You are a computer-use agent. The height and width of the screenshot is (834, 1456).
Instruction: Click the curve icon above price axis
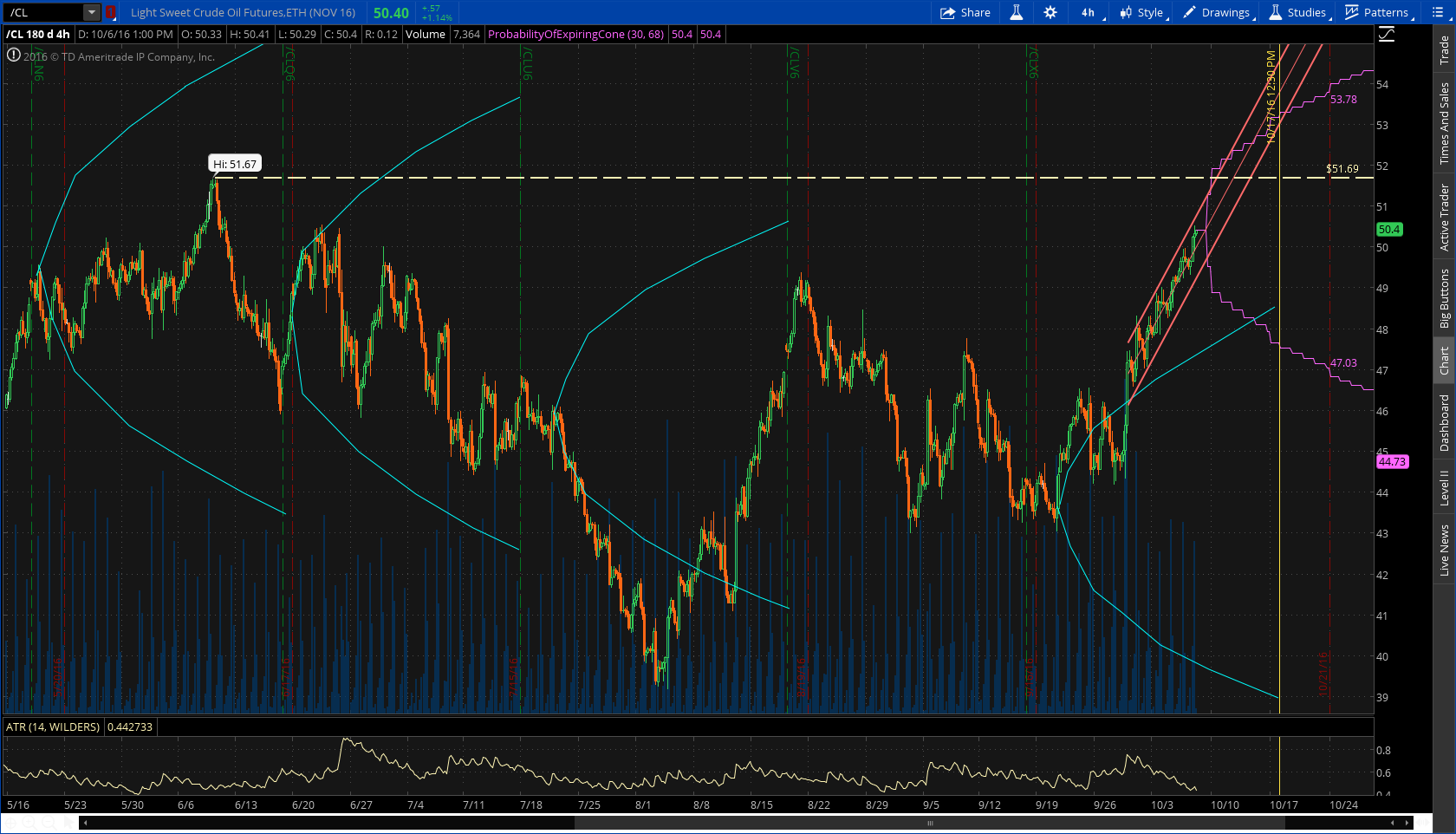click(1387, 34)
